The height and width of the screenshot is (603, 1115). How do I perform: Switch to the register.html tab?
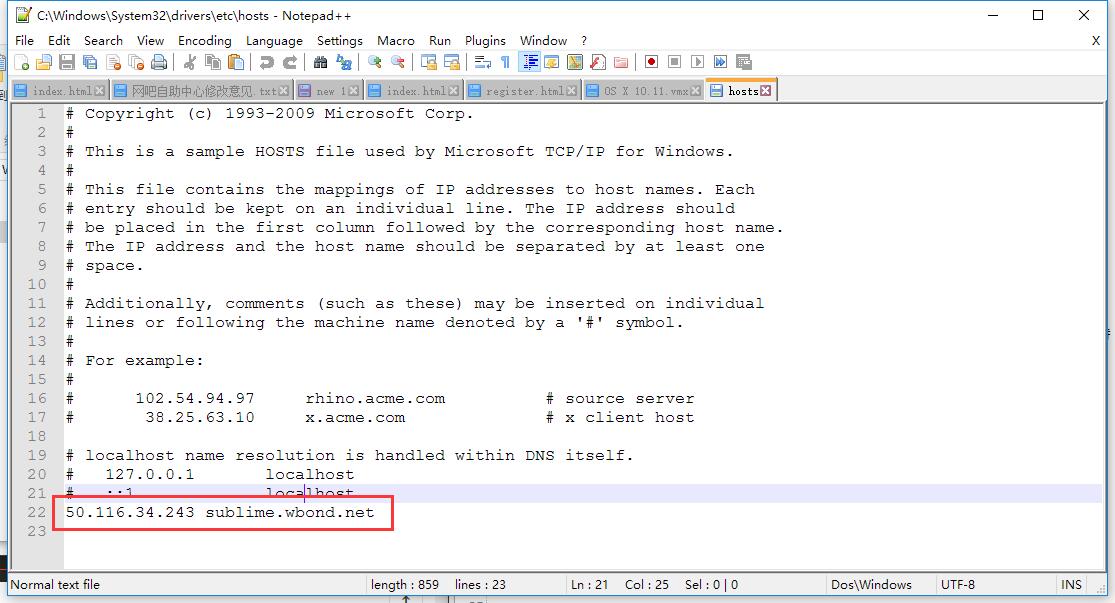pos(524,91)
